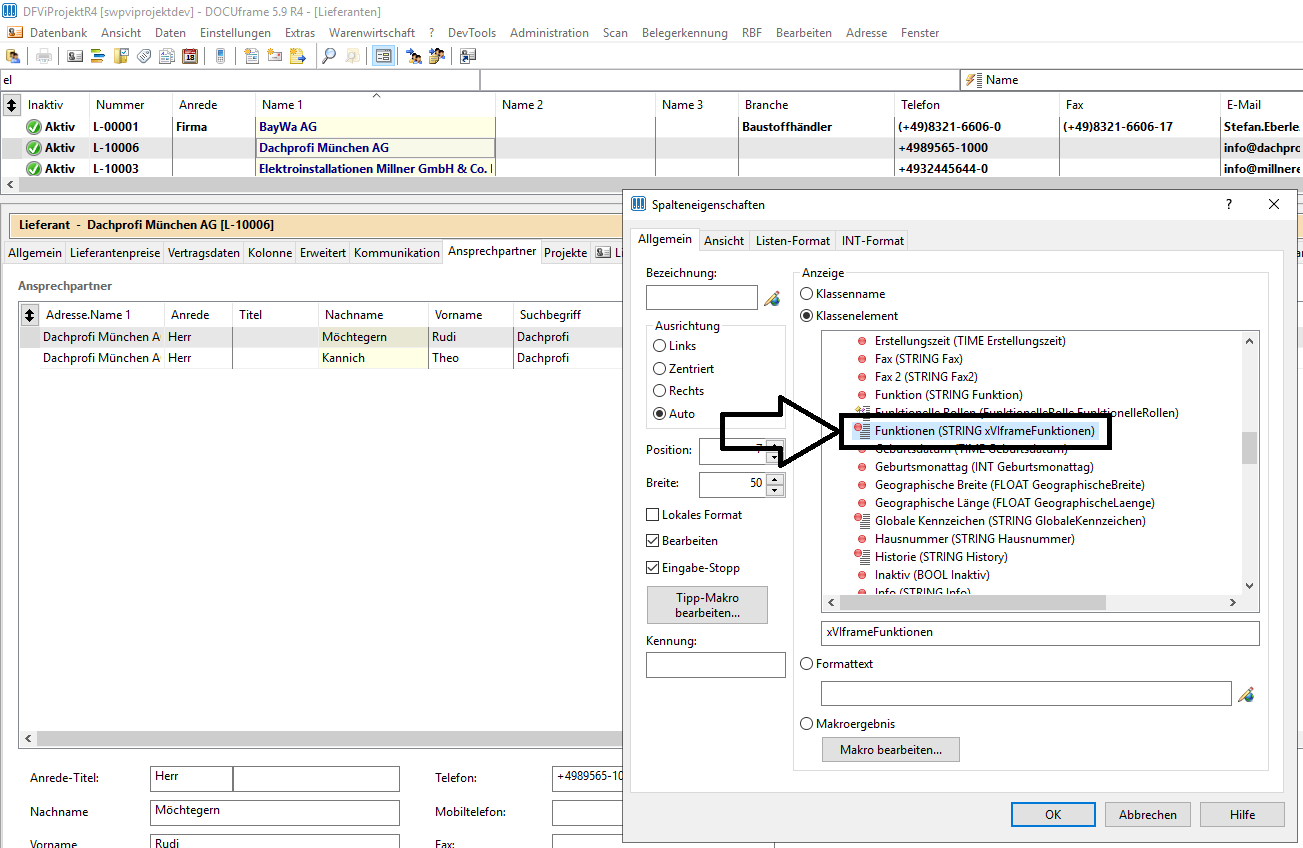Click the print icon in the toolbar

pyautogui.click(x=45, y=56)
